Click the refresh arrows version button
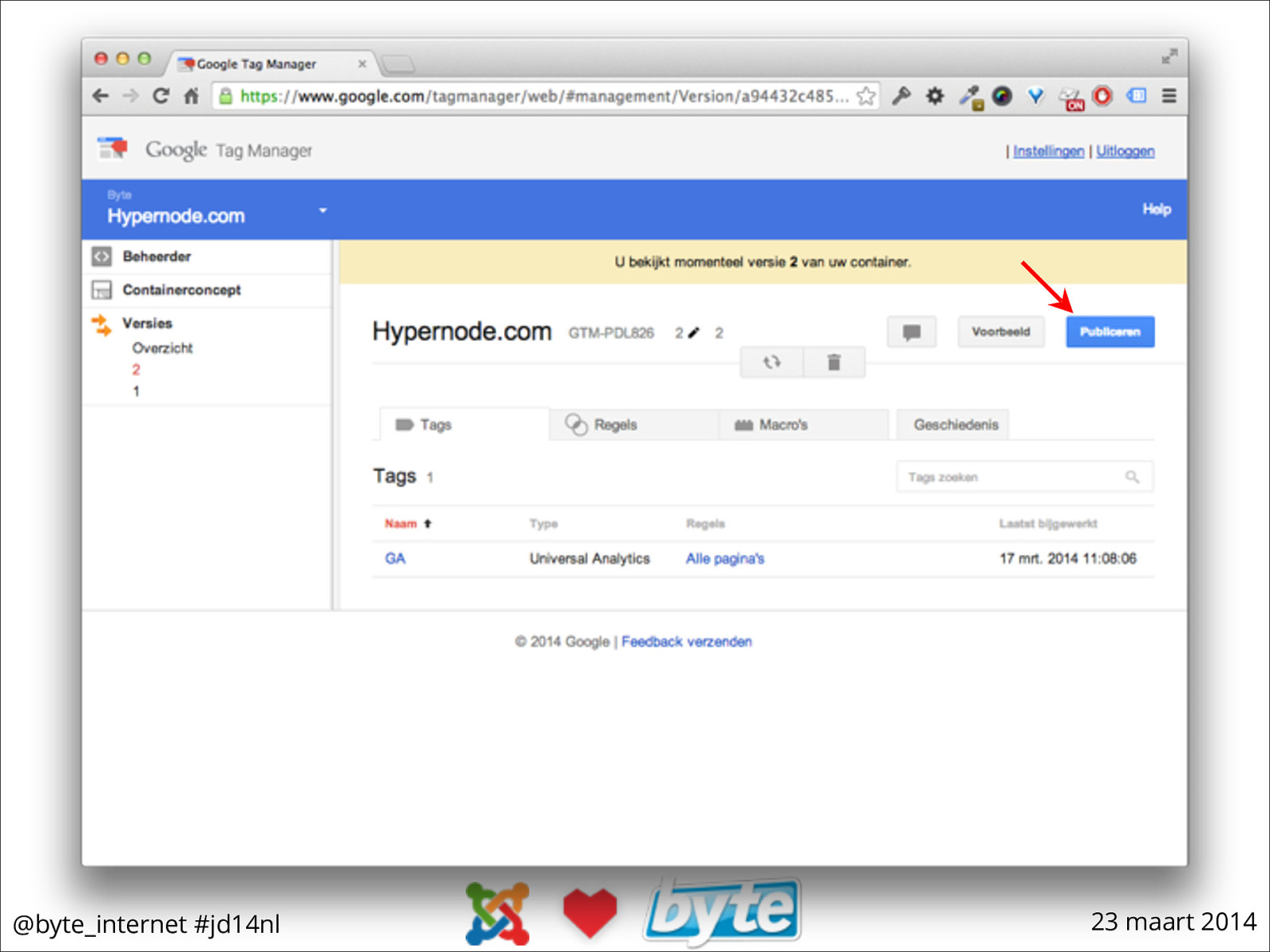 point(772,363)
